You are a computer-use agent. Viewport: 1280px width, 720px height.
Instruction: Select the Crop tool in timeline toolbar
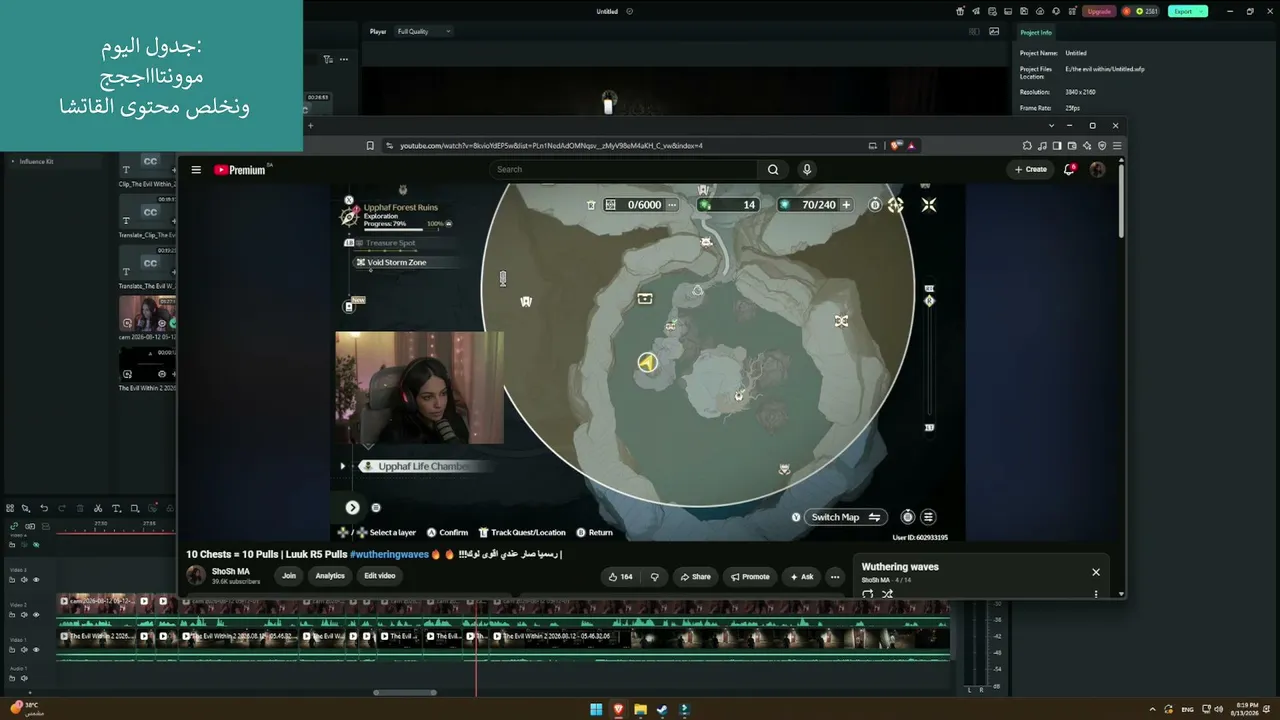point(135,509)
